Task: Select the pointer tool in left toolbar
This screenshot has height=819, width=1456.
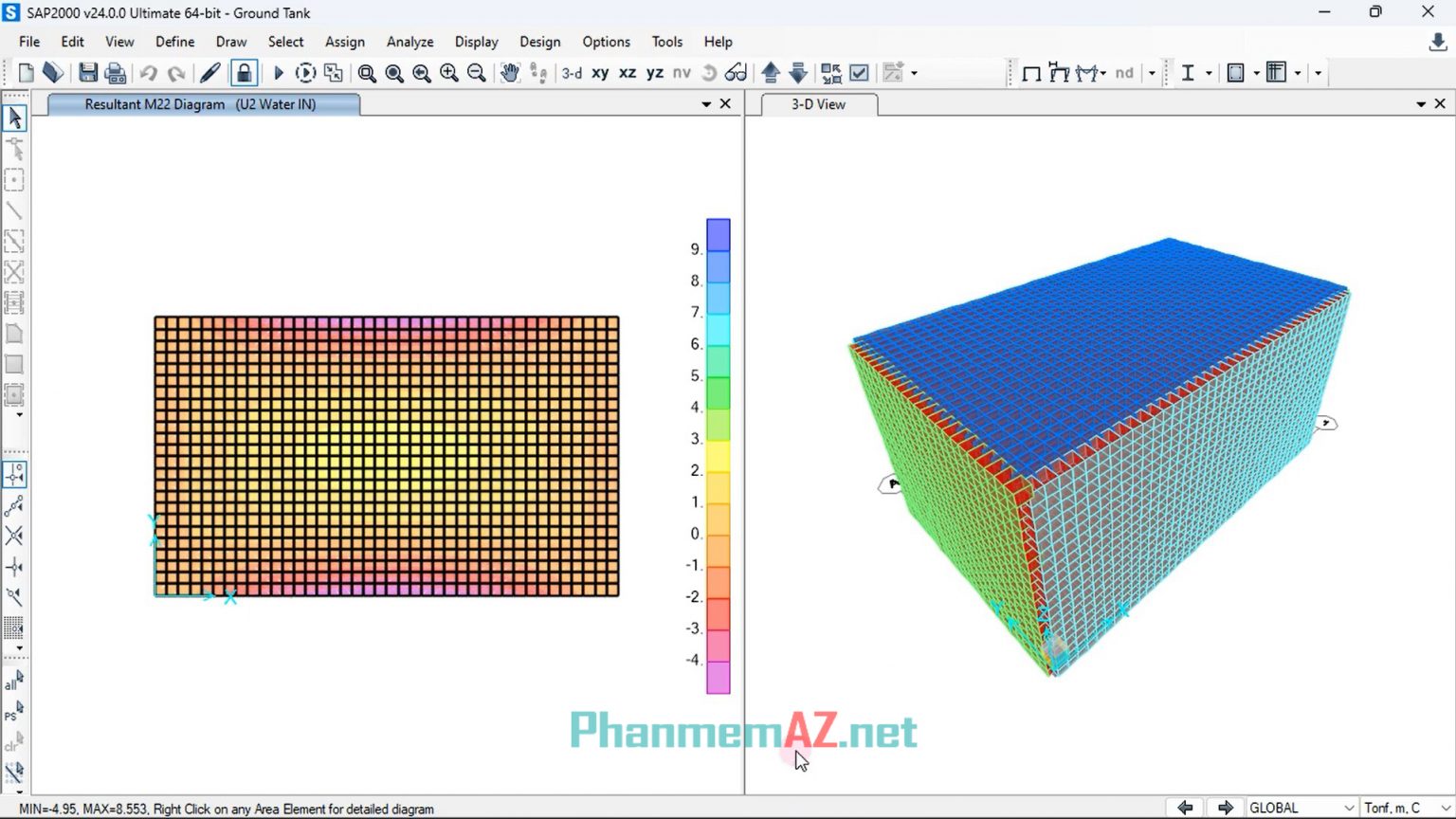Action: pyautogui.click(x=14, y=118)
